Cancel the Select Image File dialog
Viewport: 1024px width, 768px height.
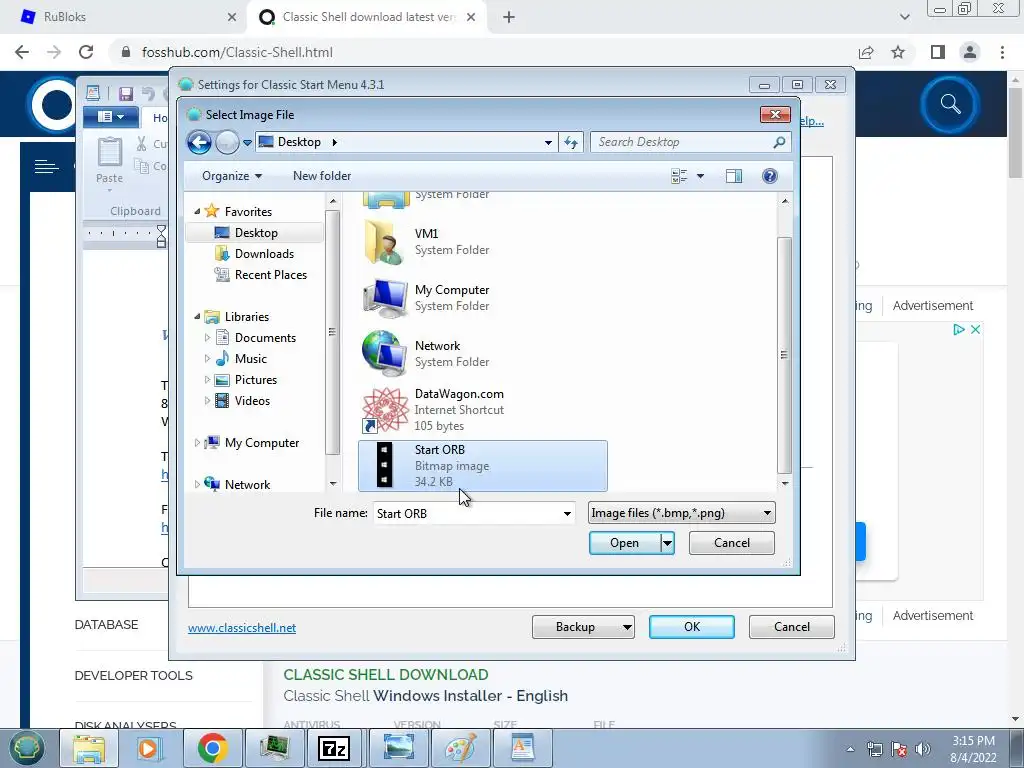[x=731, y=543]
